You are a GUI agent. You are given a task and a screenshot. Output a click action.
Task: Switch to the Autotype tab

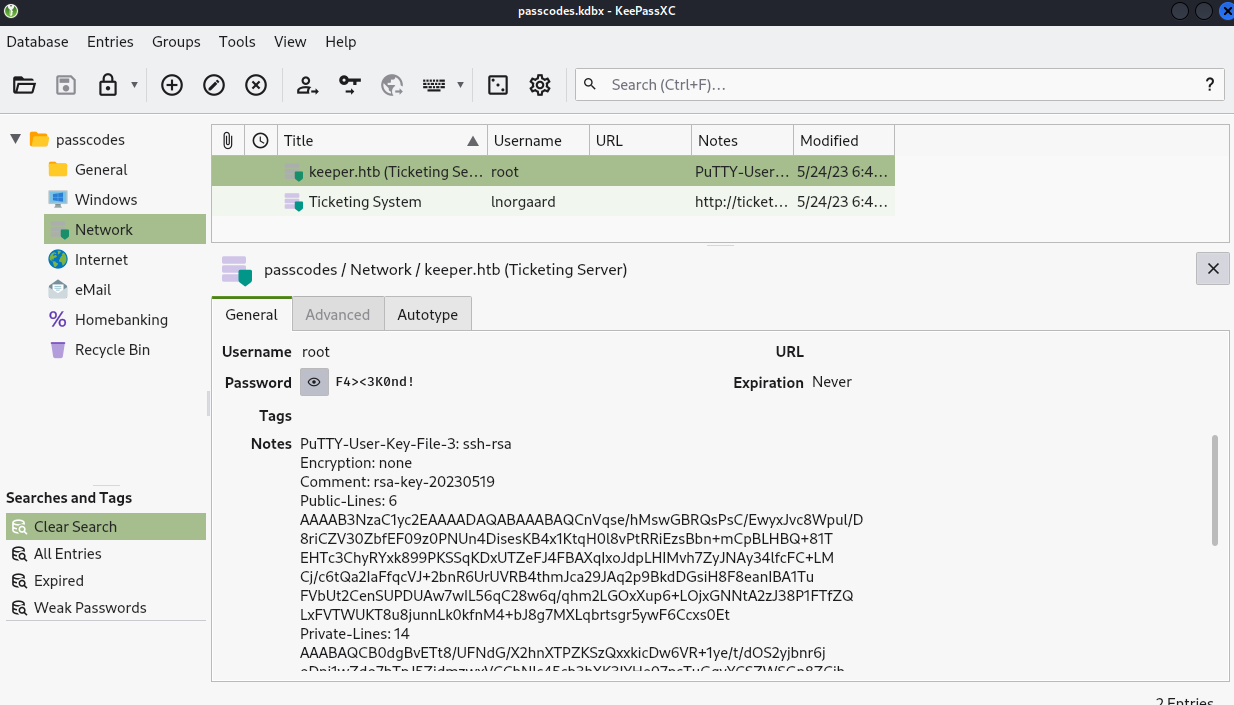[x=427, y=314]
